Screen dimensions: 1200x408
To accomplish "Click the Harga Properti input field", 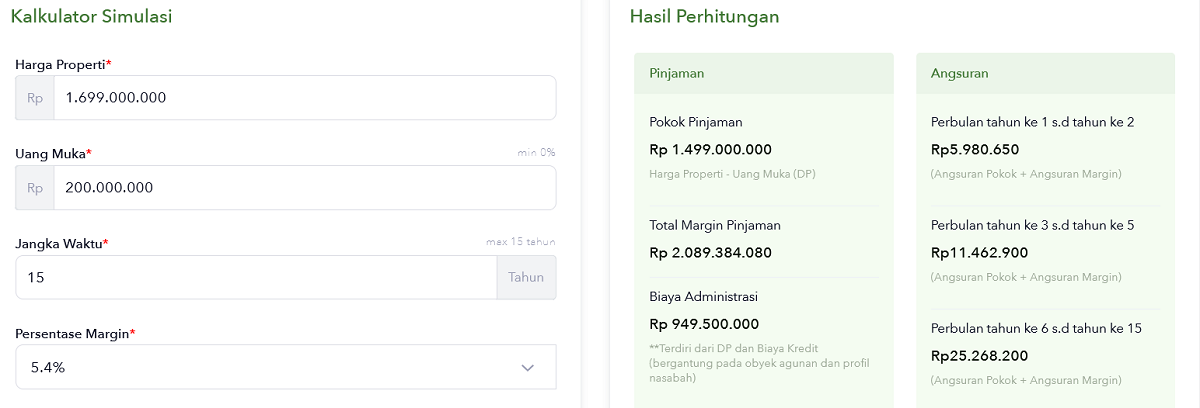I will click(304, 98).
